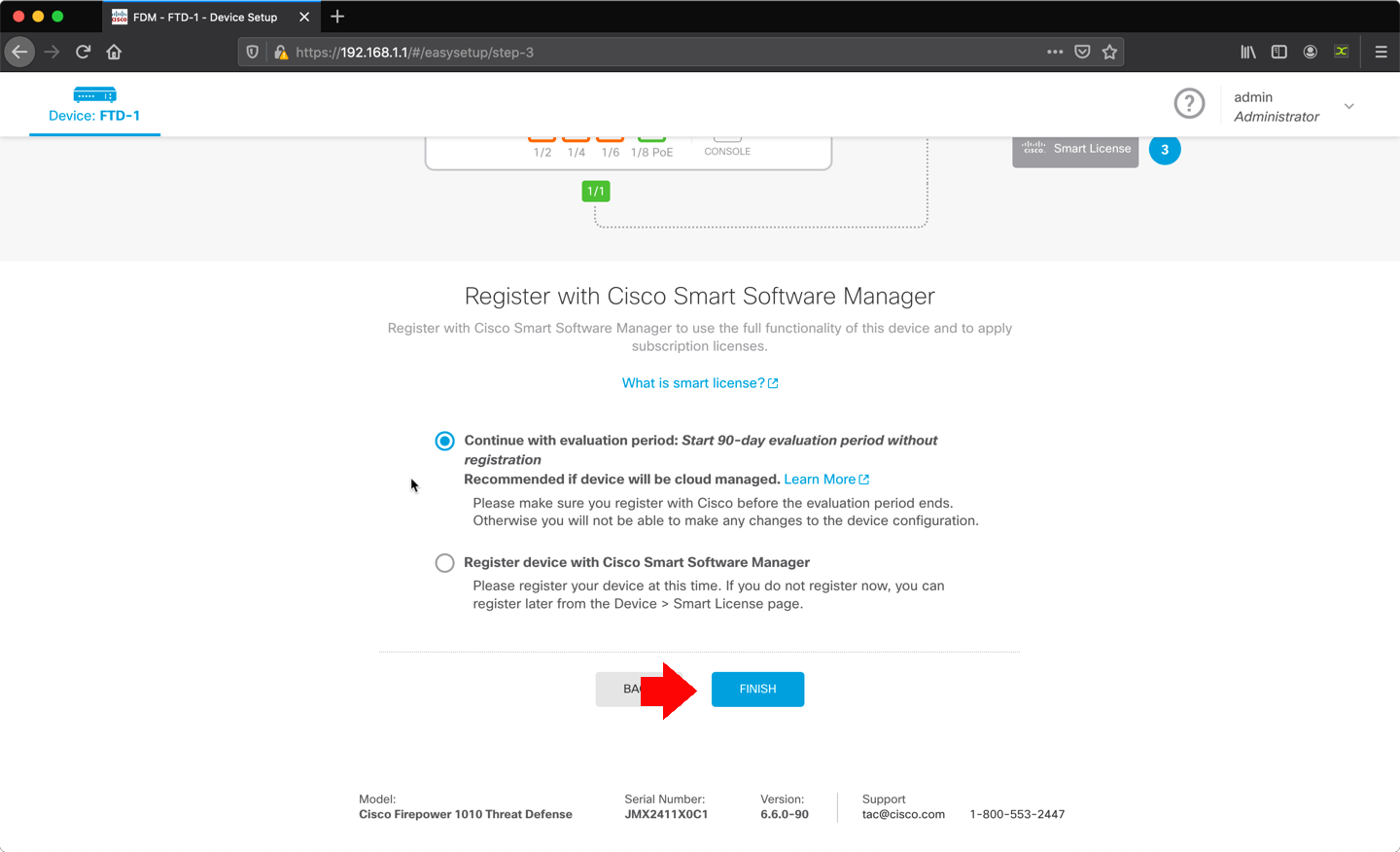
Task: Click the CONSOLE port in the device diagram
Action: [726, 139]
